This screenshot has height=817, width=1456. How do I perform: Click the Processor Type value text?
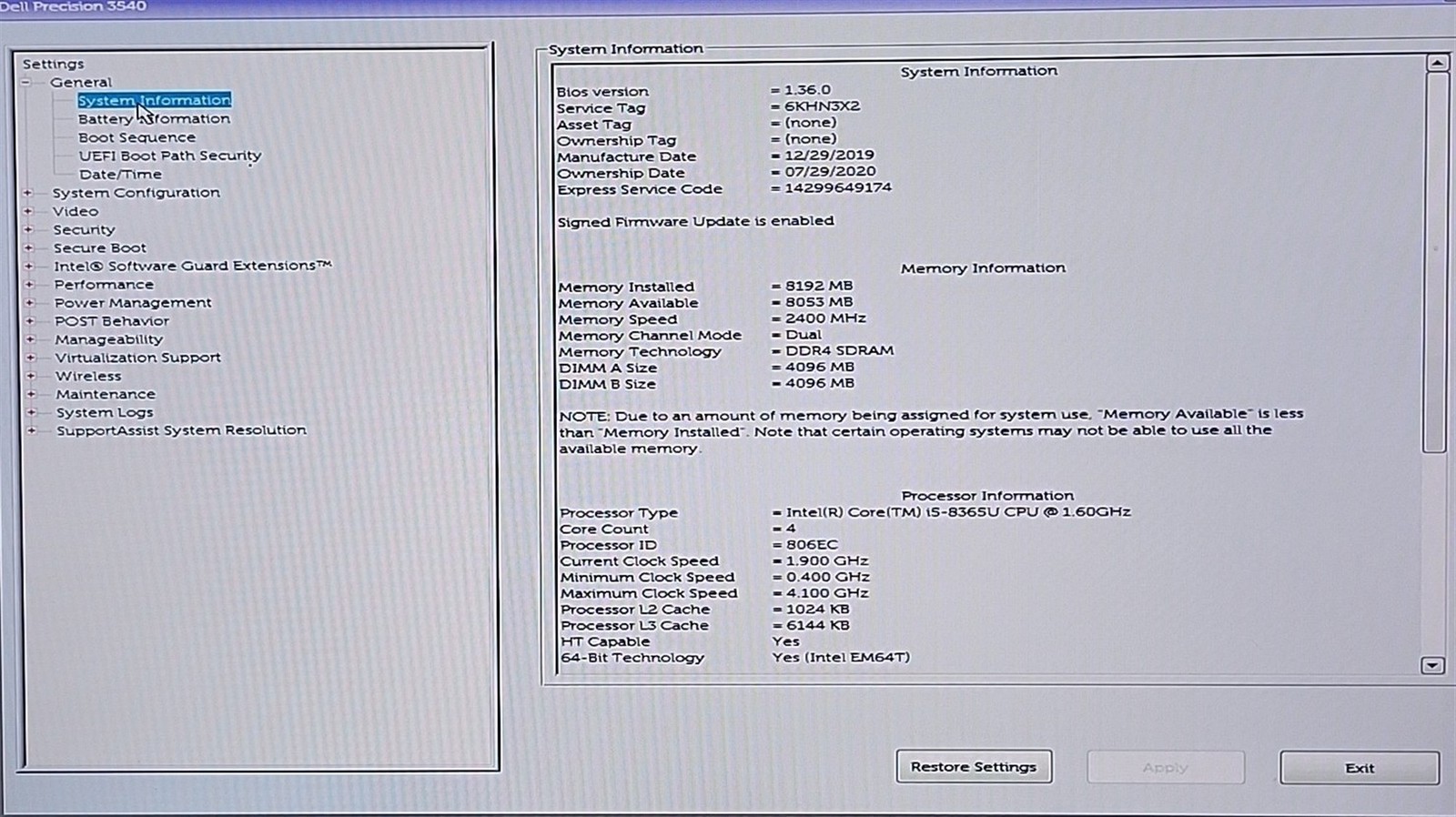pos(958,512)
